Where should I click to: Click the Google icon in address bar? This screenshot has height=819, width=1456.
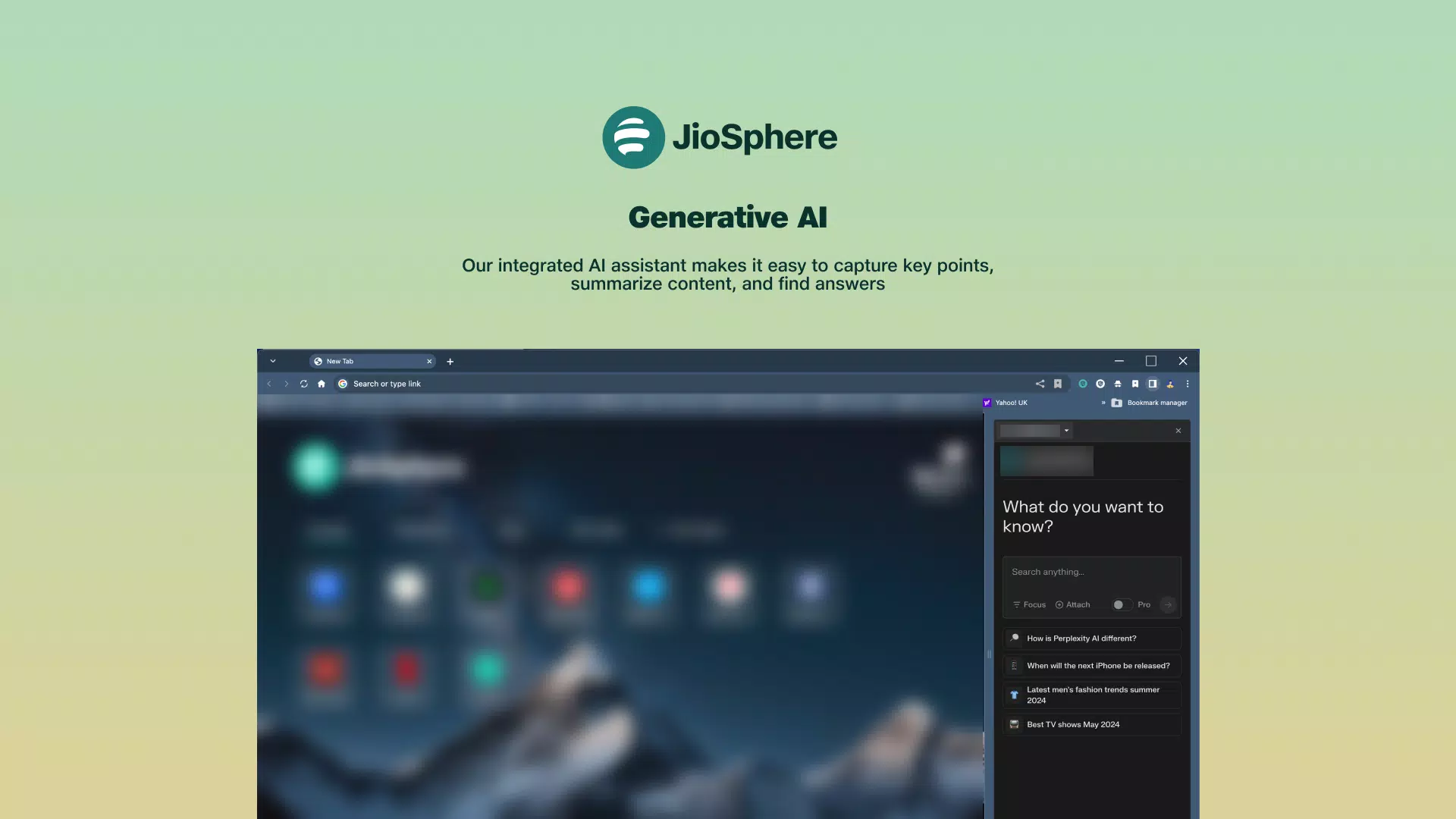click(343, 384)
